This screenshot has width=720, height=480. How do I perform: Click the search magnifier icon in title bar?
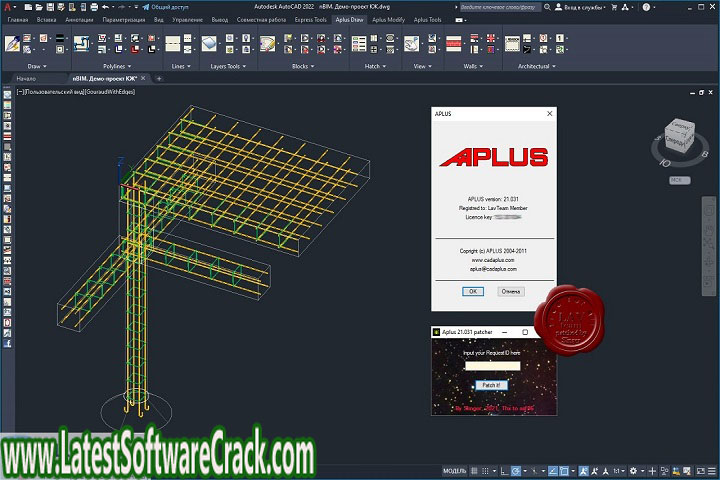[547, 7]
